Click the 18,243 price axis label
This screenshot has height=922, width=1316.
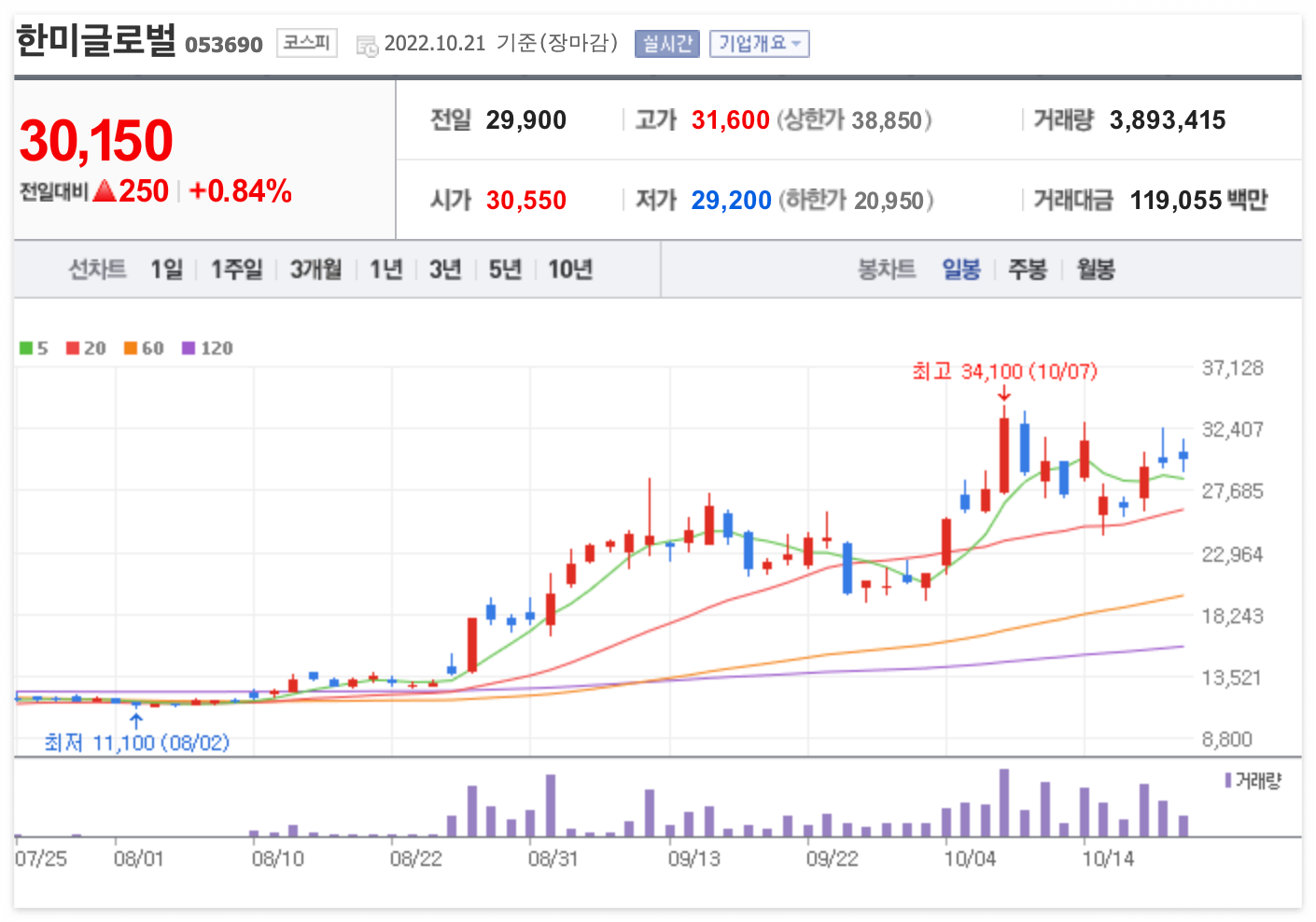point(1232,616)
